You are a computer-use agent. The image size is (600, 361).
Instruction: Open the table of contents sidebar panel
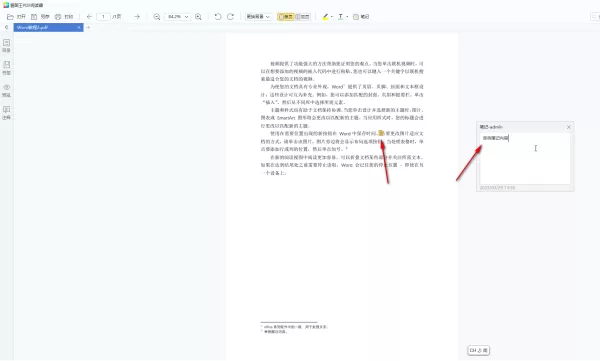pyautogui.click(x=7, y=45)
